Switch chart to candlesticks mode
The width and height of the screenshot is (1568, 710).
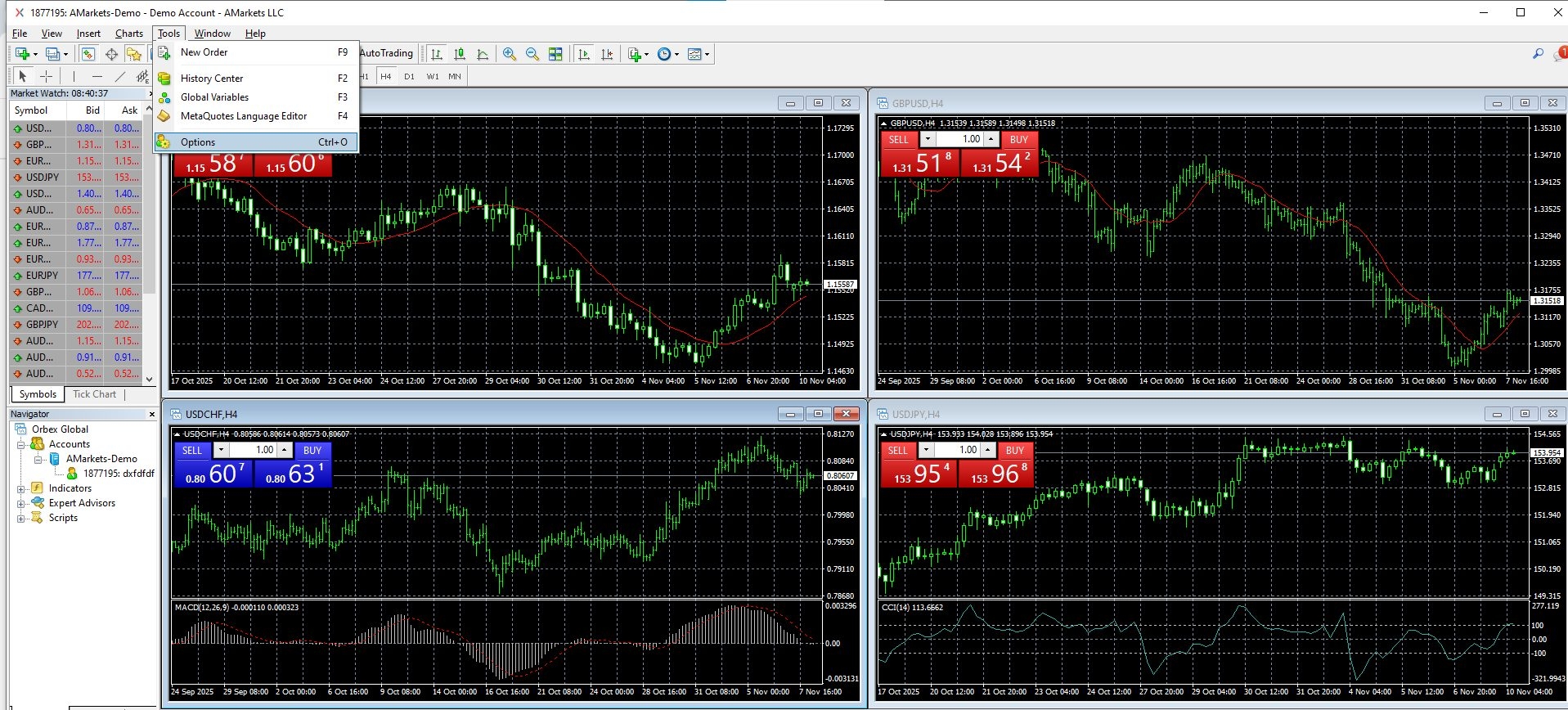[460, 54]
